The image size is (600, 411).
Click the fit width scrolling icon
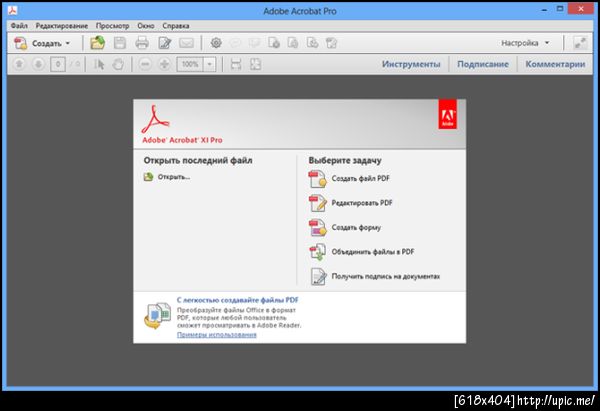236,64
